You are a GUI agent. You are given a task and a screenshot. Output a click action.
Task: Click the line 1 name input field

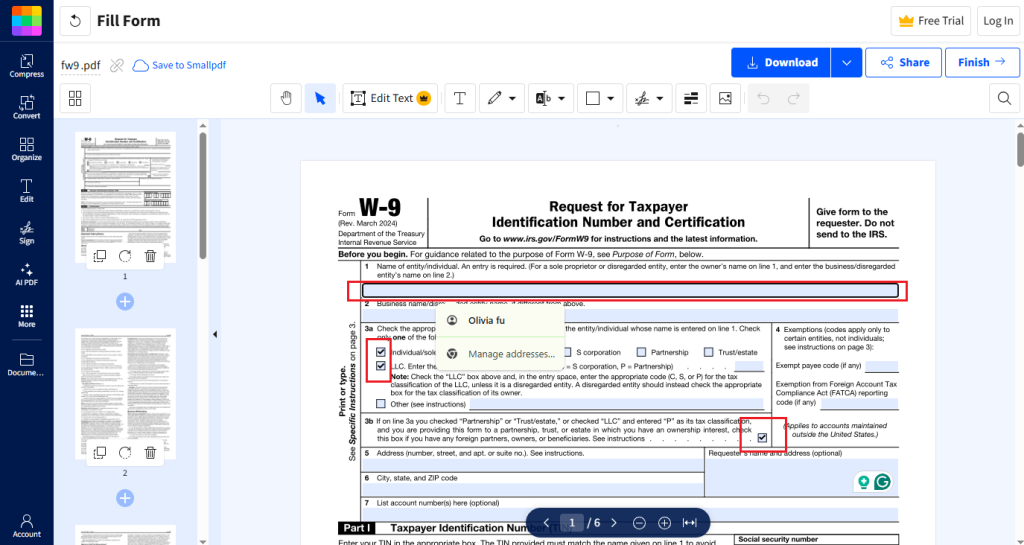[630, 290]
